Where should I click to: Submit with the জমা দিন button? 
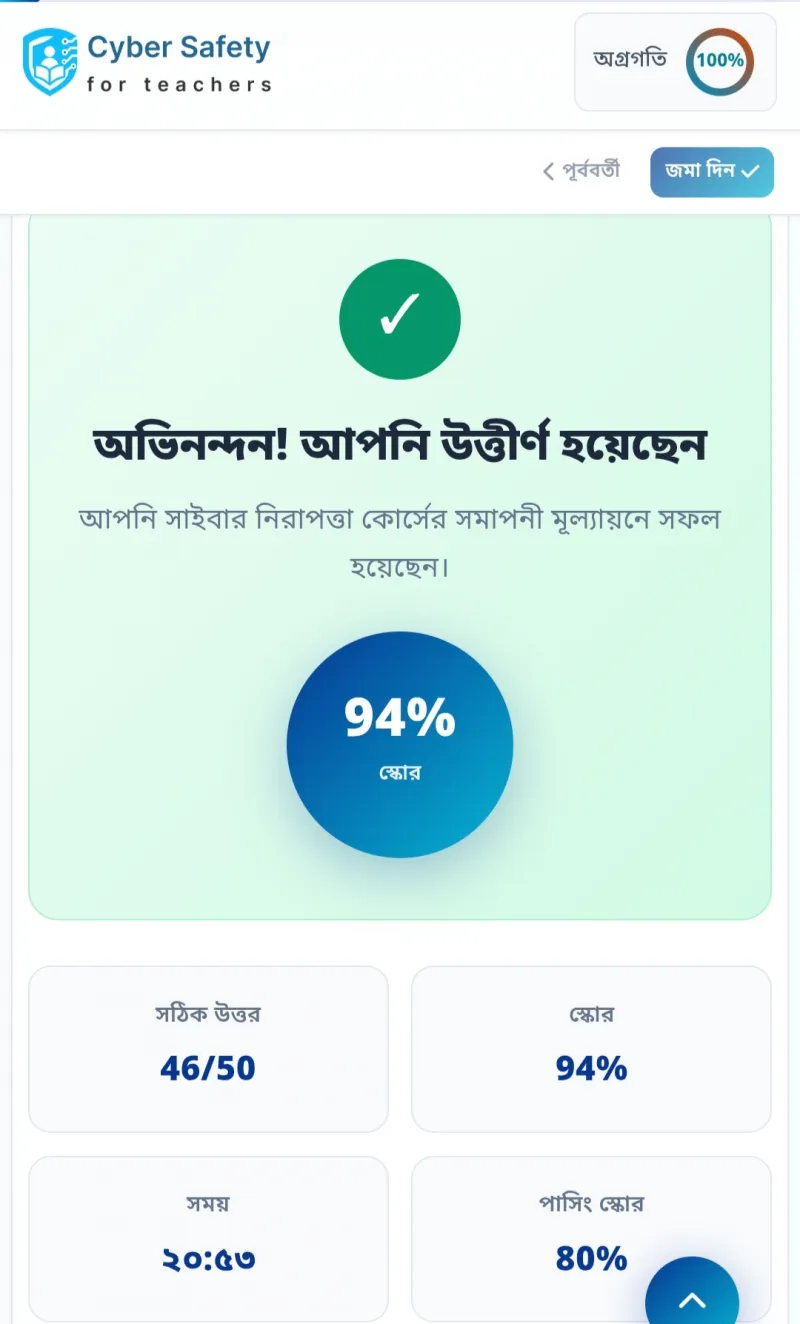pyautogui.click(x=712, y=172)
